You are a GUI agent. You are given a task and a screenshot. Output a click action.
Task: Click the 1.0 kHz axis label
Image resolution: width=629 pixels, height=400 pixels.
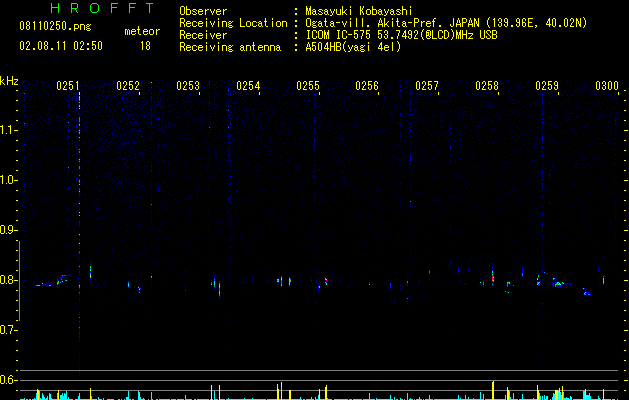[x=8, y=180]
